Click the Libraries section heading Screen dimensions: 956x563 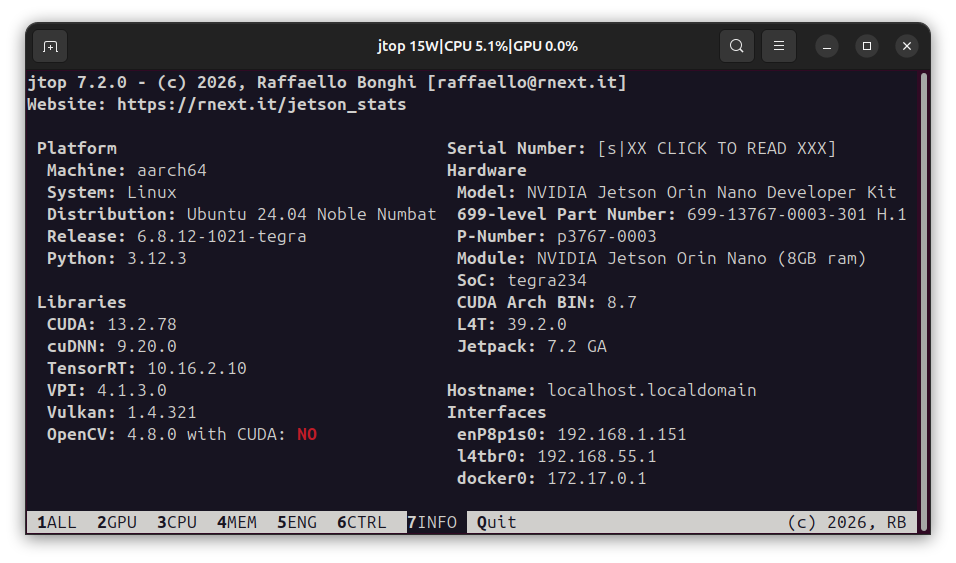pos(82,303)
